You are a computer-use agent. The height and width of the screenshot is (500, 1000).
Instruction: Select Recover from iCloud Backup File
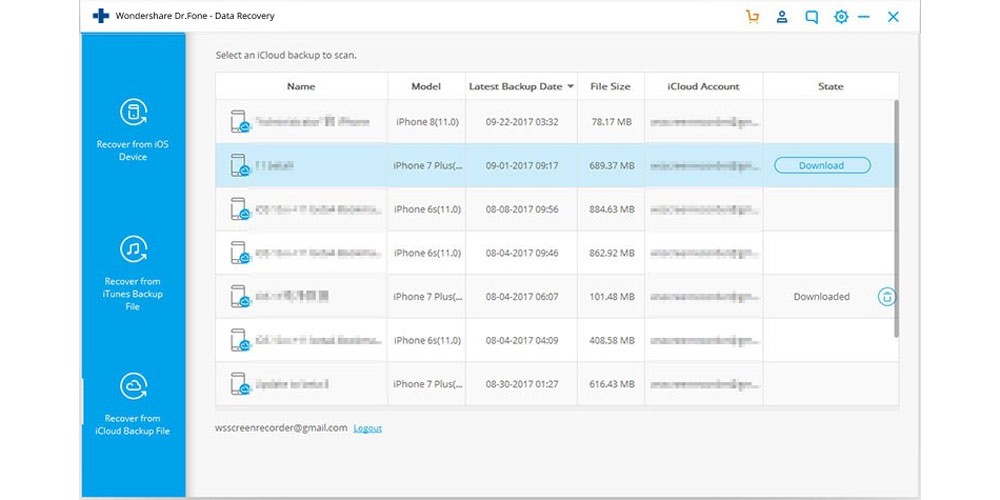coord(133,404)
